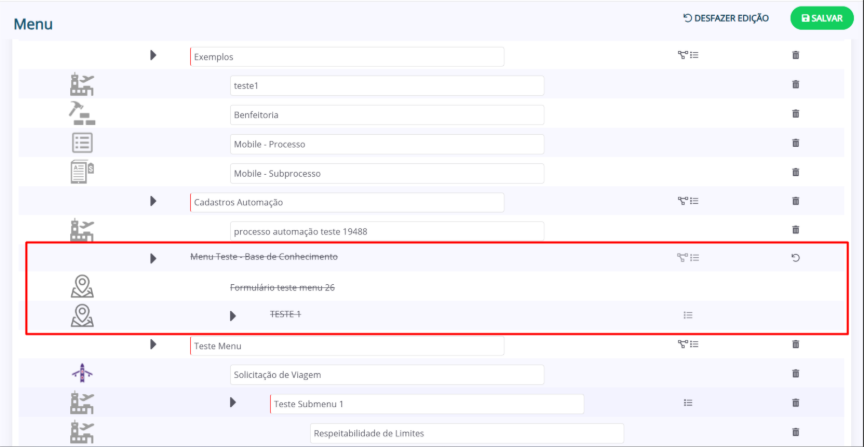Edit processo automação teste 19488 field
The image size is (864, 447).
click(387, 231)
